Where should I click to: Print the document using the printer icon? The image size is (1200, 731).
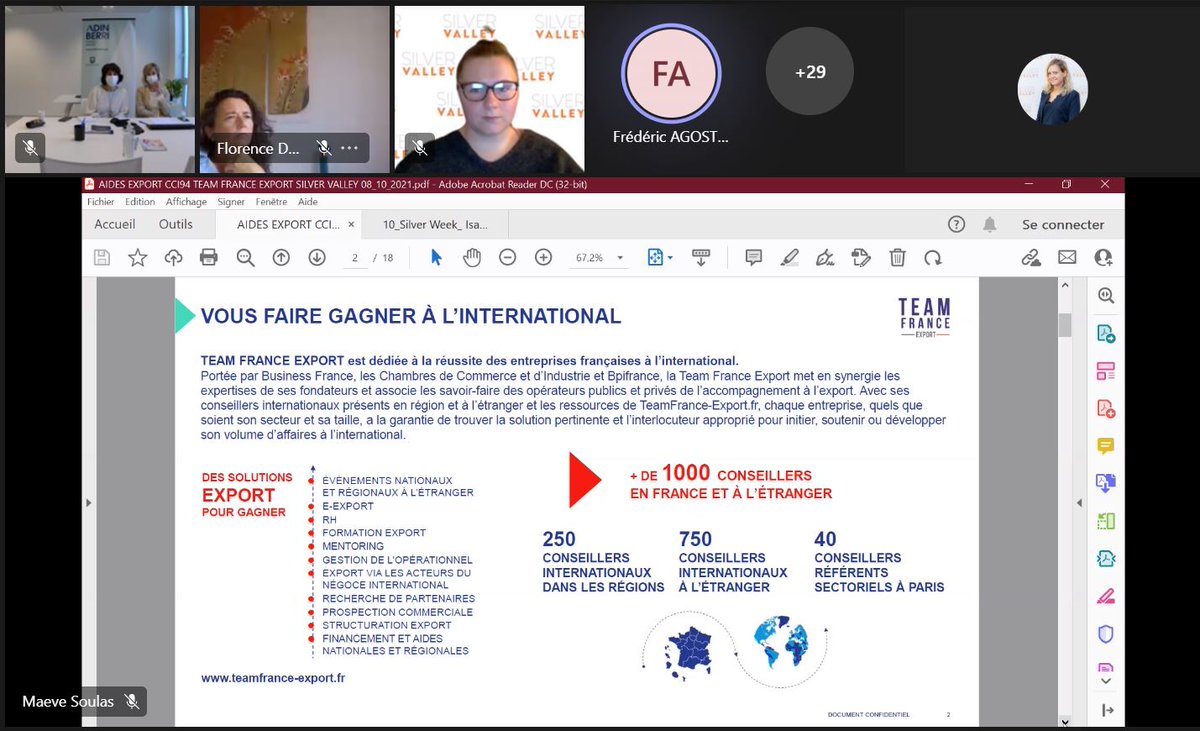(209, 257)
